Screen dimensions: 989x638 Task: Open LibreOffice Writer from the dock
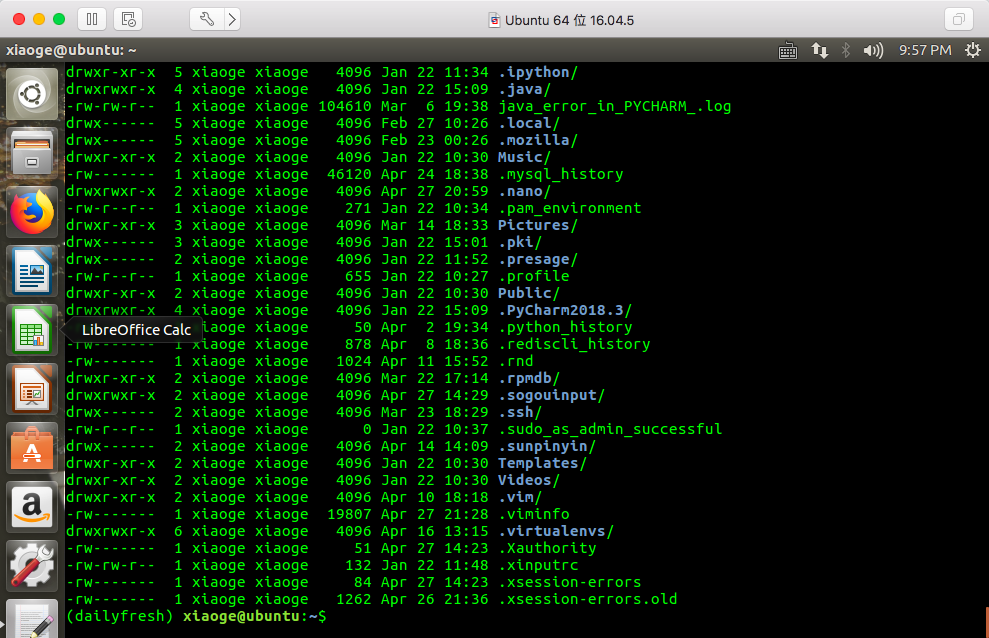coord(32,272)
